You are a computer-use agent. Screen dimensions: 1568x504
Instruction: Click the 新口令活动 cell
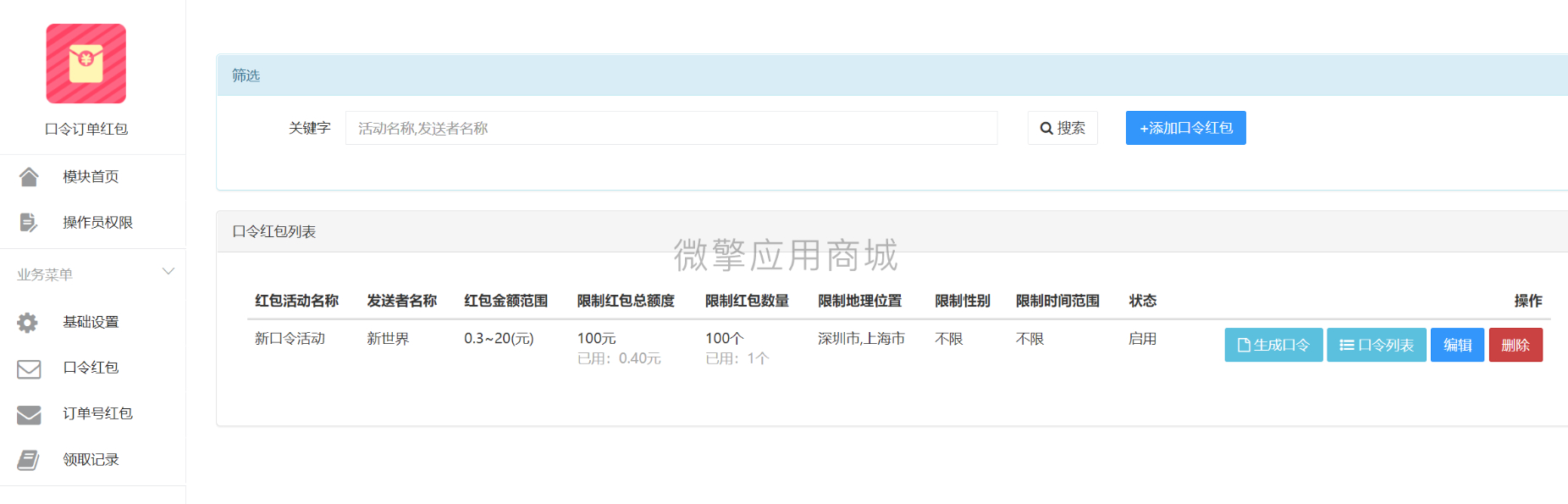290,338
